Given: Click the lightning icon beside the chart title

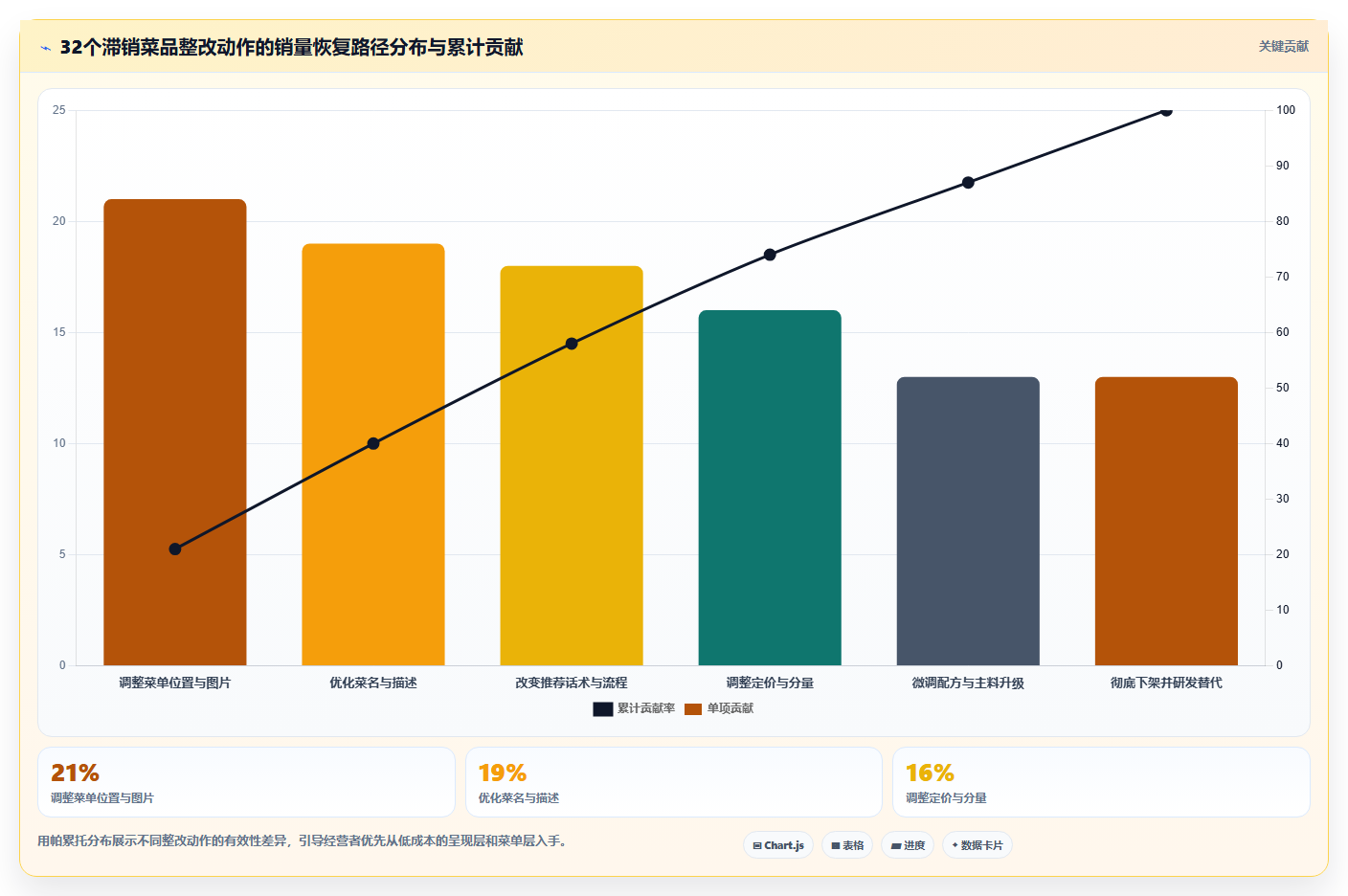Looking at the screenshot, I should [46, 48].
